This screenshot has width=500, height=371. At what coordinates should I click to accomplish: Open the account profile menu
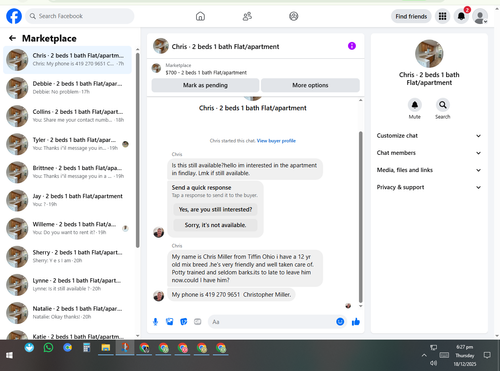tap(480, 17)
